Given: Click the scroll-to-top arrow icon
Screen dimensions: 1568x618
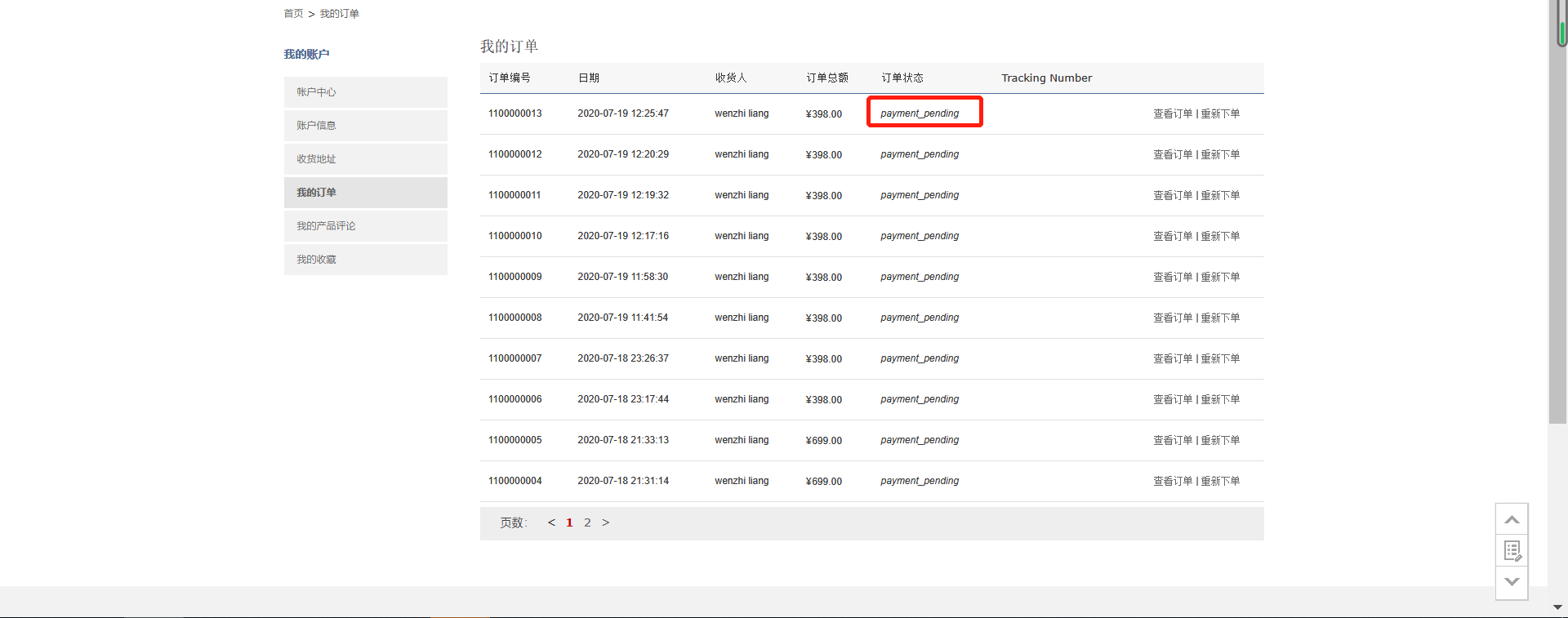Looking at the screenshot, I should (1512, 519).
